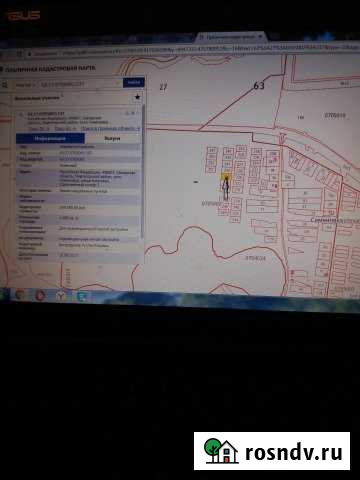Click the star favorites icon

[x=137, y=97]
